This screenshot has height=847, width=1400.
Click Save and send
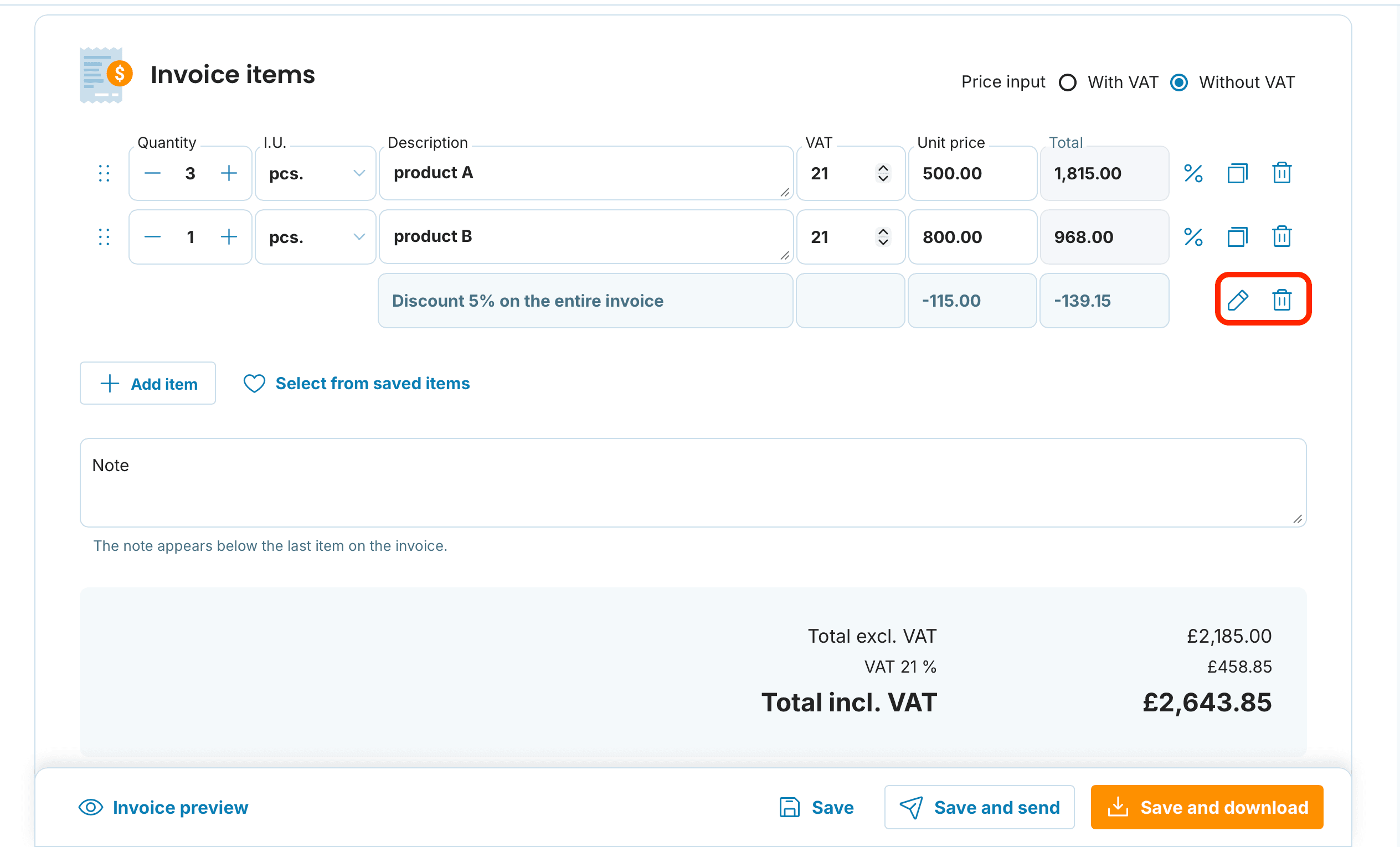980,807
